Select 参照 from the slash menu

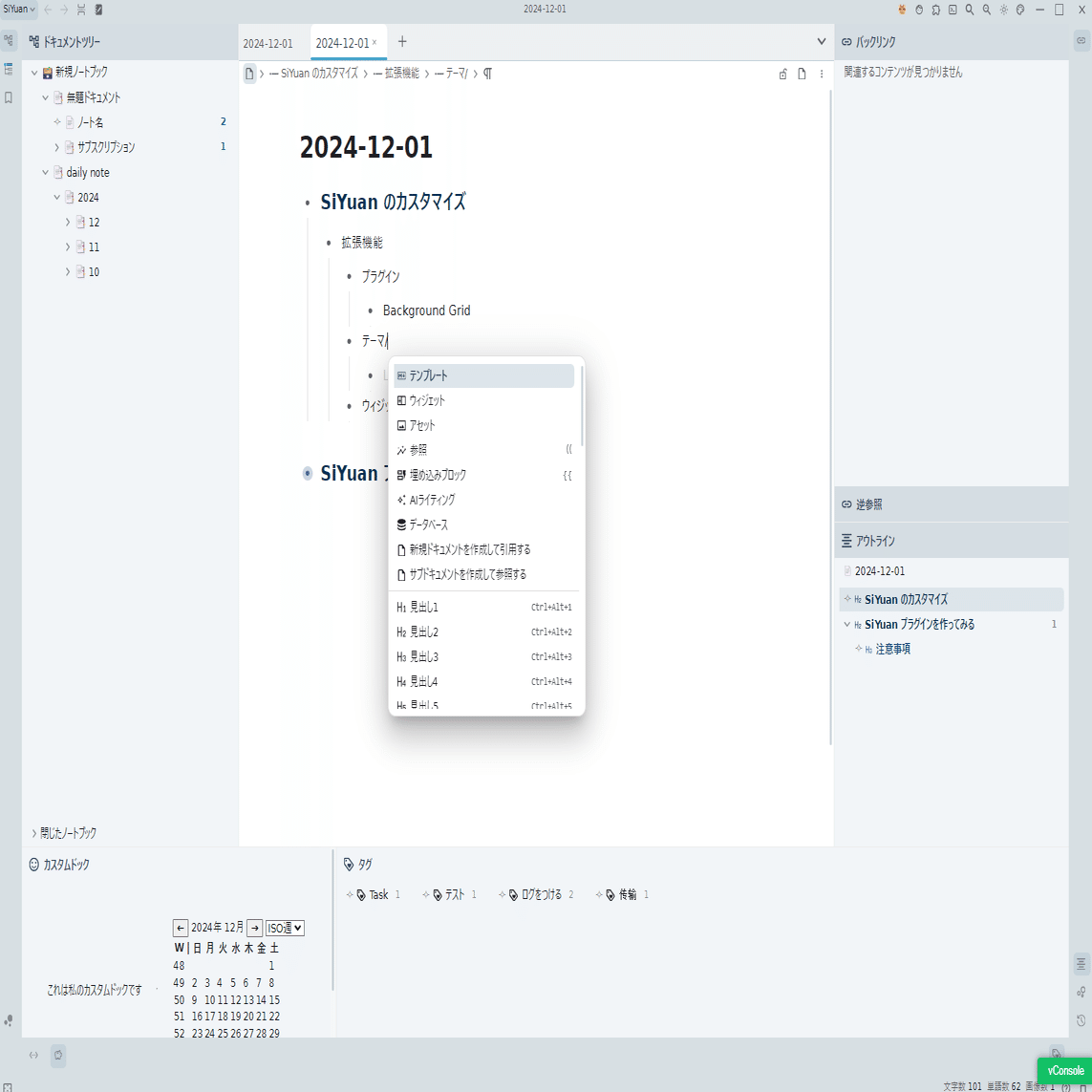point(484,450)
